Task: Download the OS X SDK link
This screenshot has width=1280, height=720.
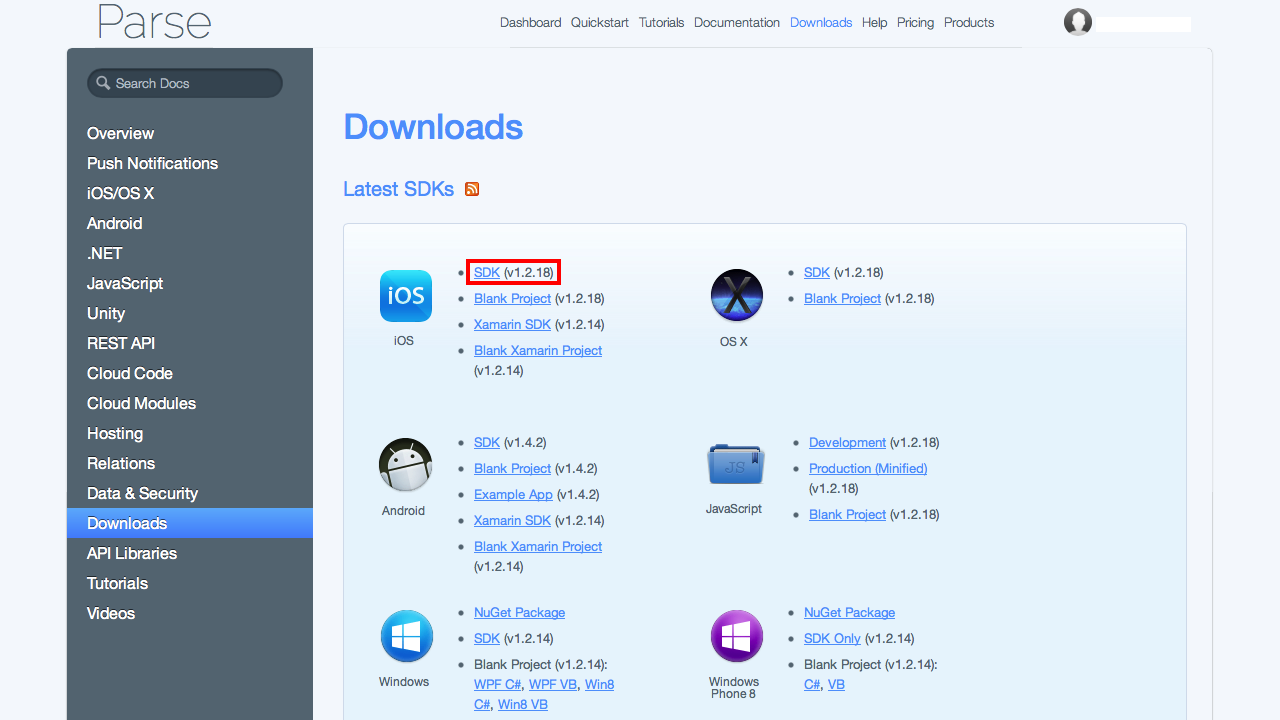Action: [817, 272]
